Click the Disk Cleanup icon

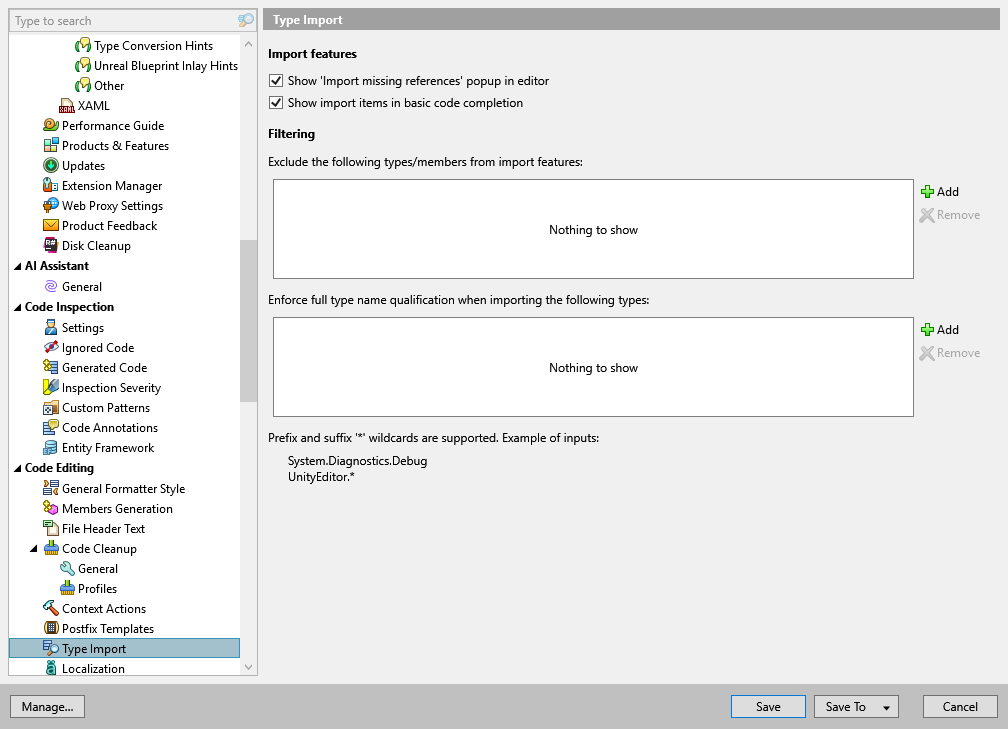tap(51, 246)
